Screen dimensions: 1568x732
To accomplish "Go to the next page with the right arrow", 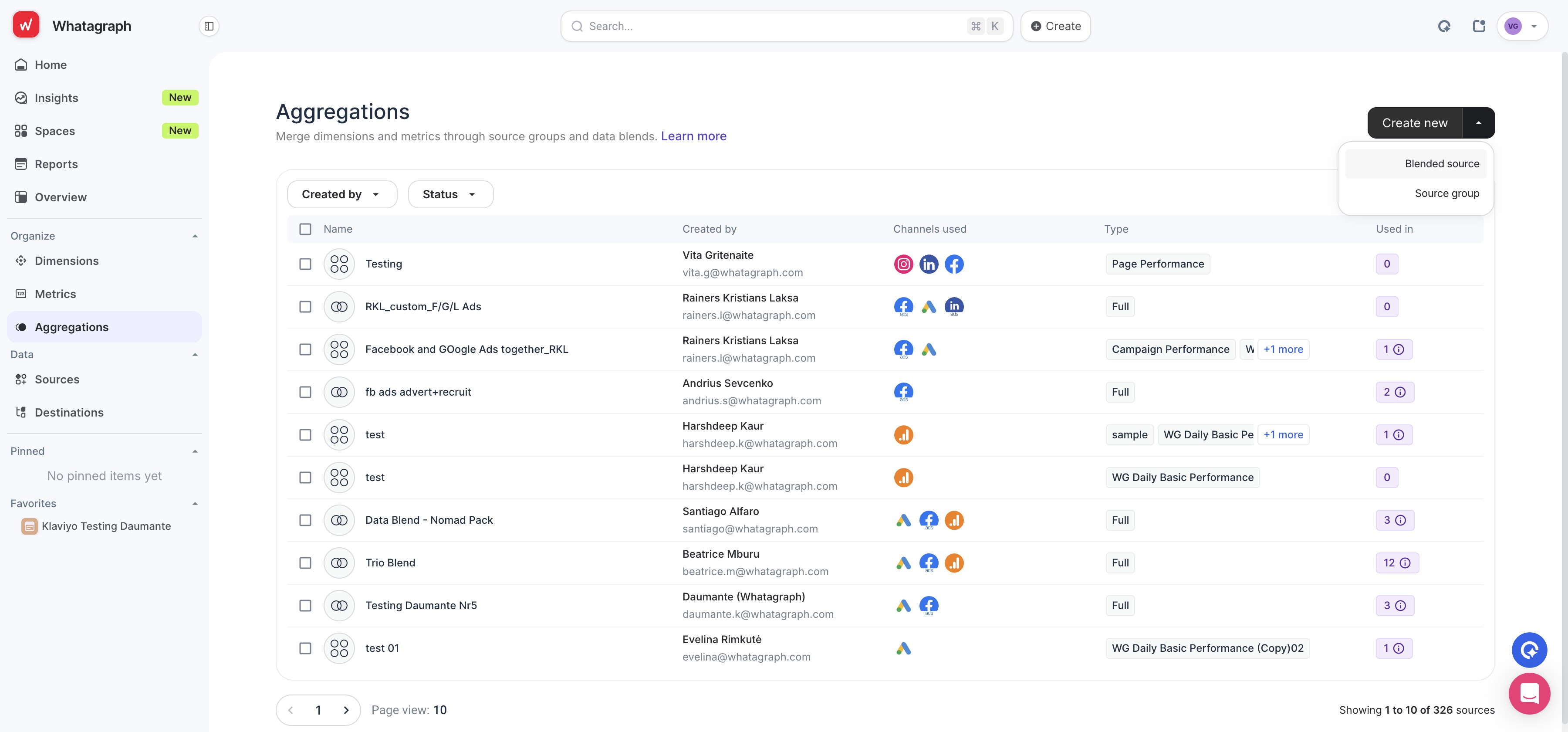I will point(346,709).
